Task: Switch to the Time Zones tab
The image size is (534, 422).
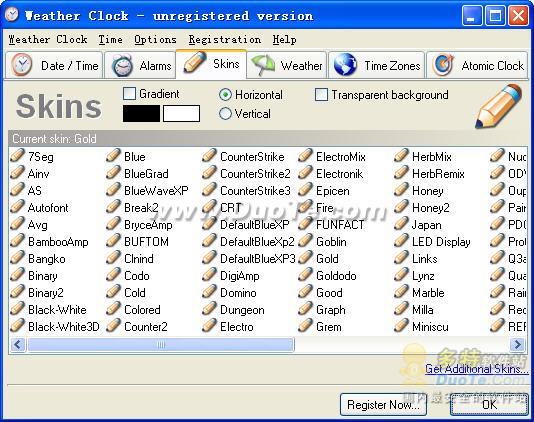Action: [377, 65]
